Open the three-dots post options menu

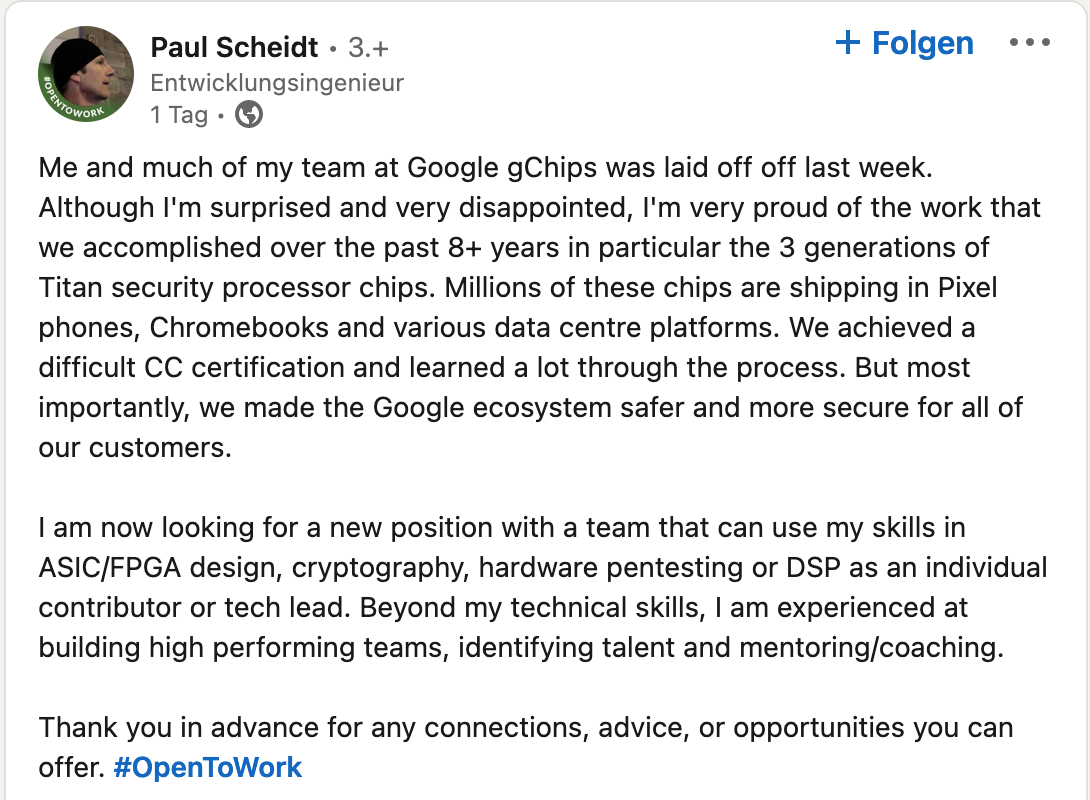tap(1030, 43)
